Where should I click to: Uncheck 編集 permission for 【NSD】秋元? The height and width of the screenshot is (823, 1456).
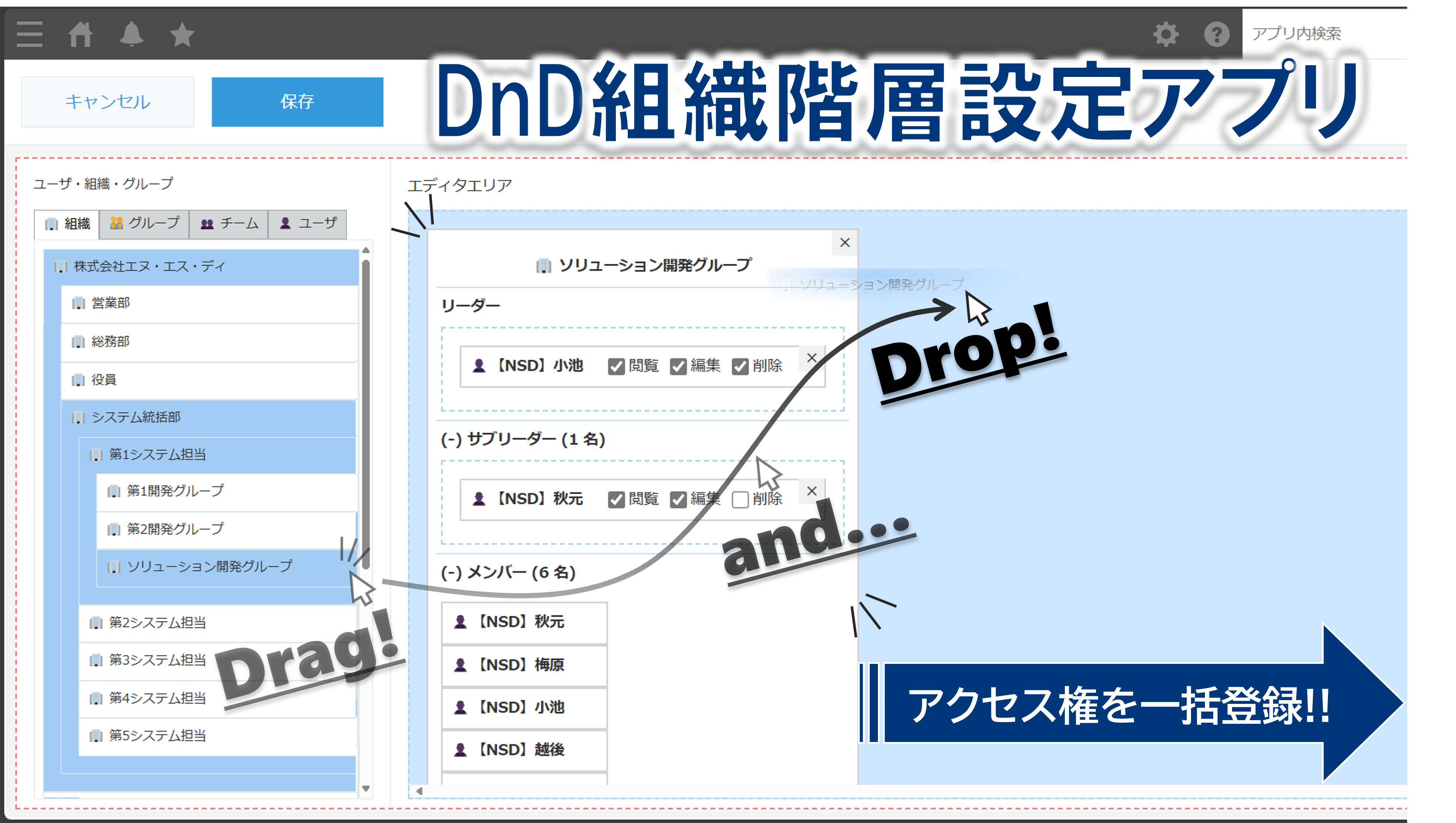click(678, 499)
